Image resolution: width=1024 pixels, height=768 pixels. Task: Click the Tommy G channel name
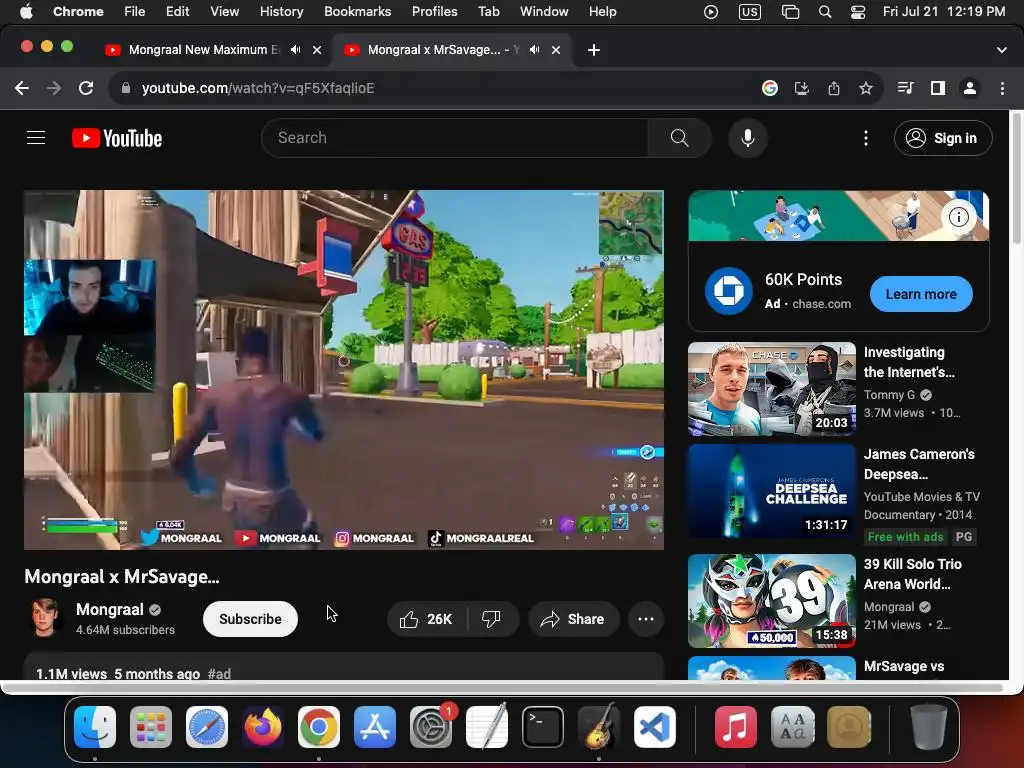point(889,394)
